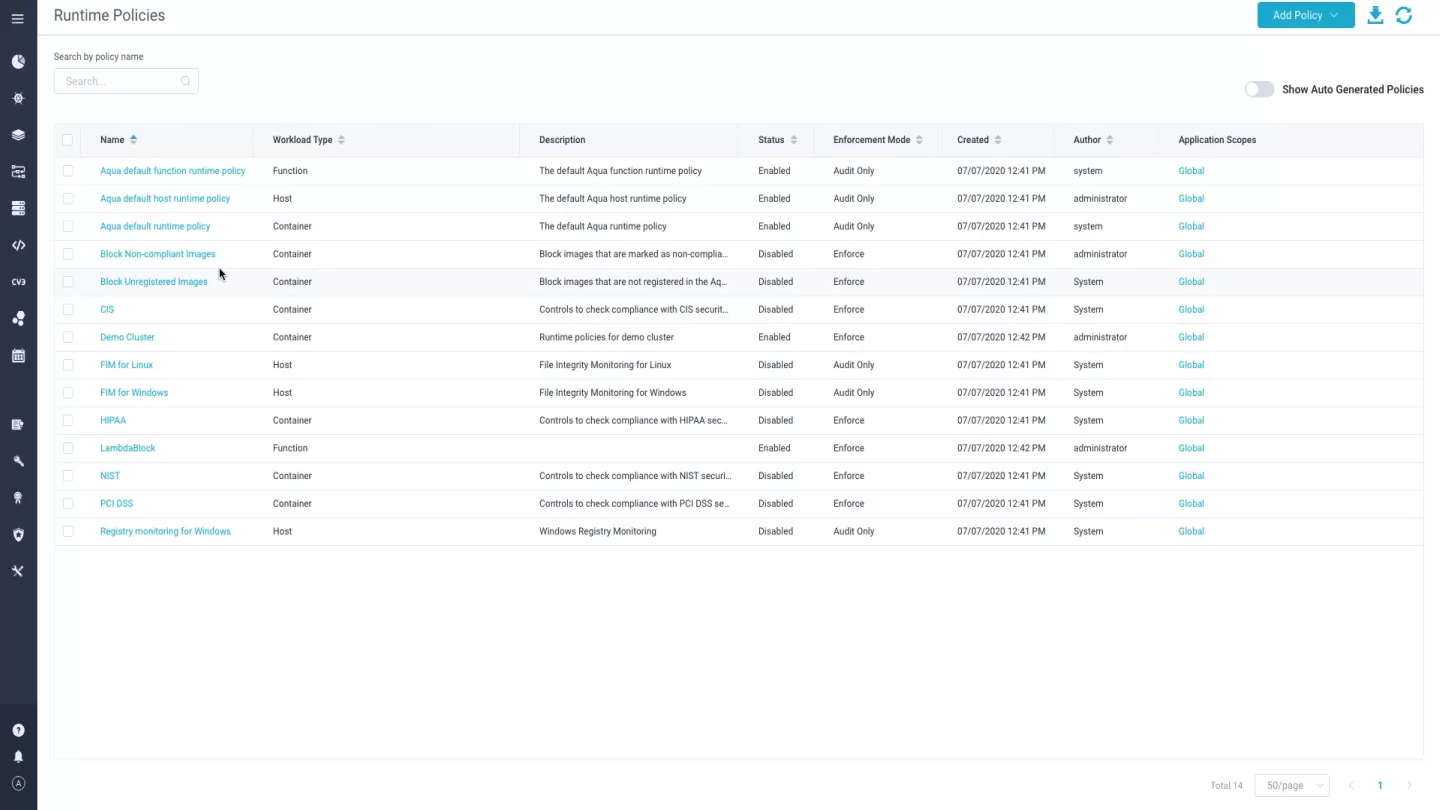The width and height of the screenshot is (1440, 810).
Task: Click the next page arrow
Action: pos(1410,785)
